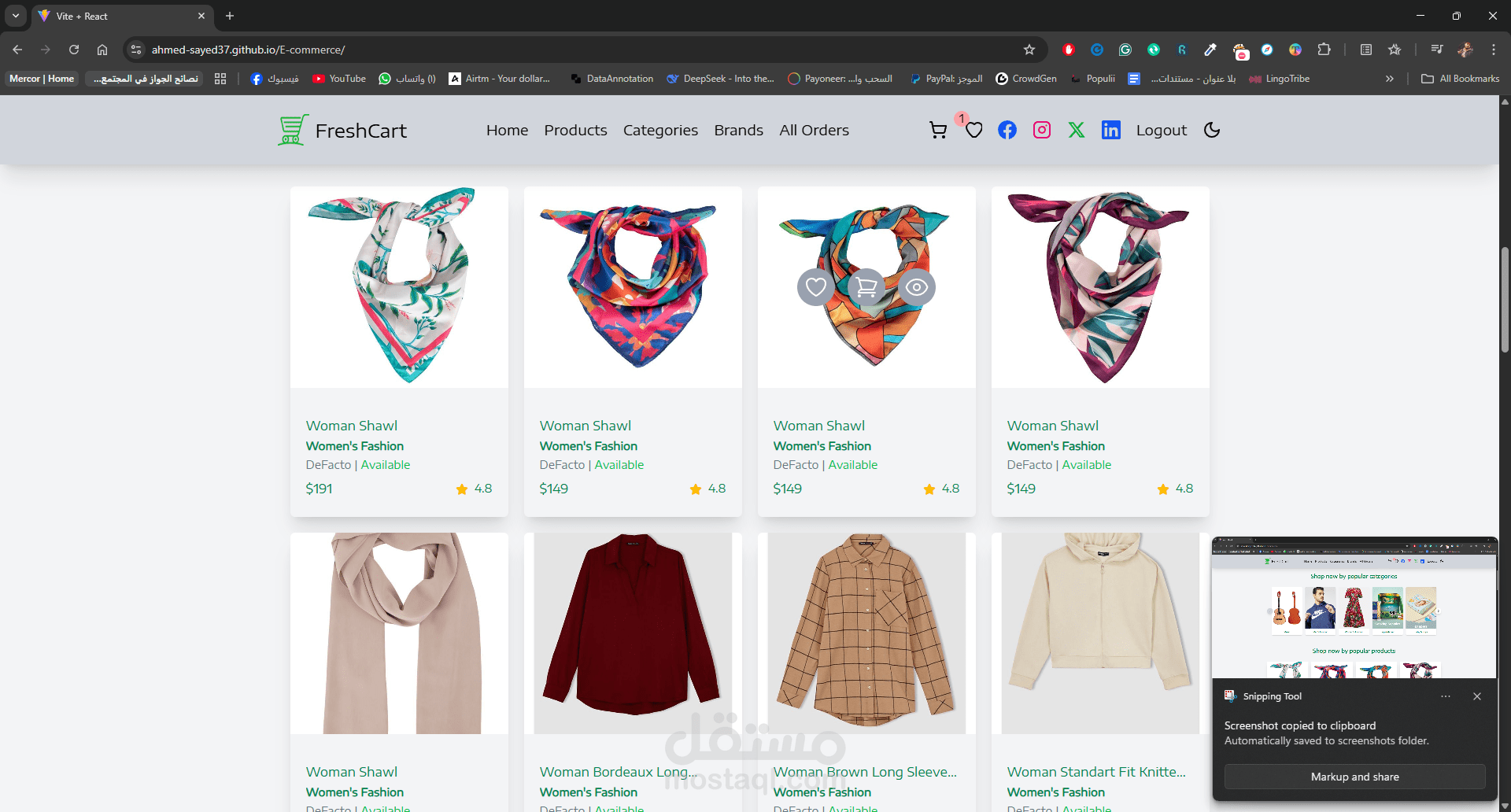Expand hidden bookmarks chevron

[1390, 79]
